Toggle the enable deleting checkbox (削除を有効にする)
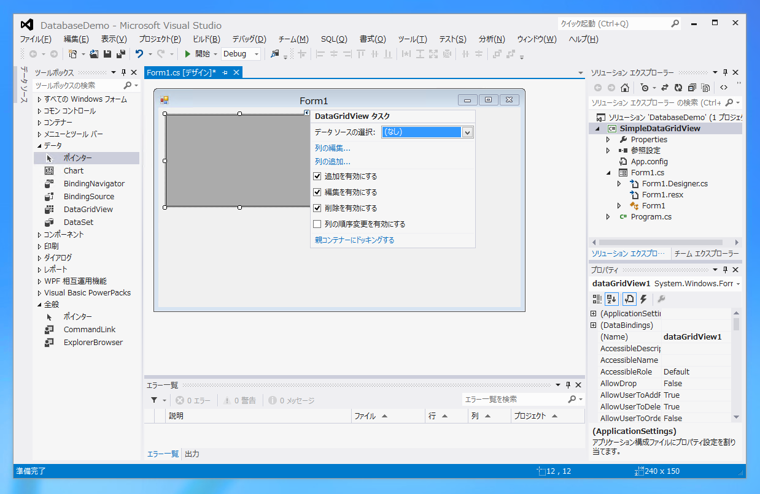 click(317, 208)
